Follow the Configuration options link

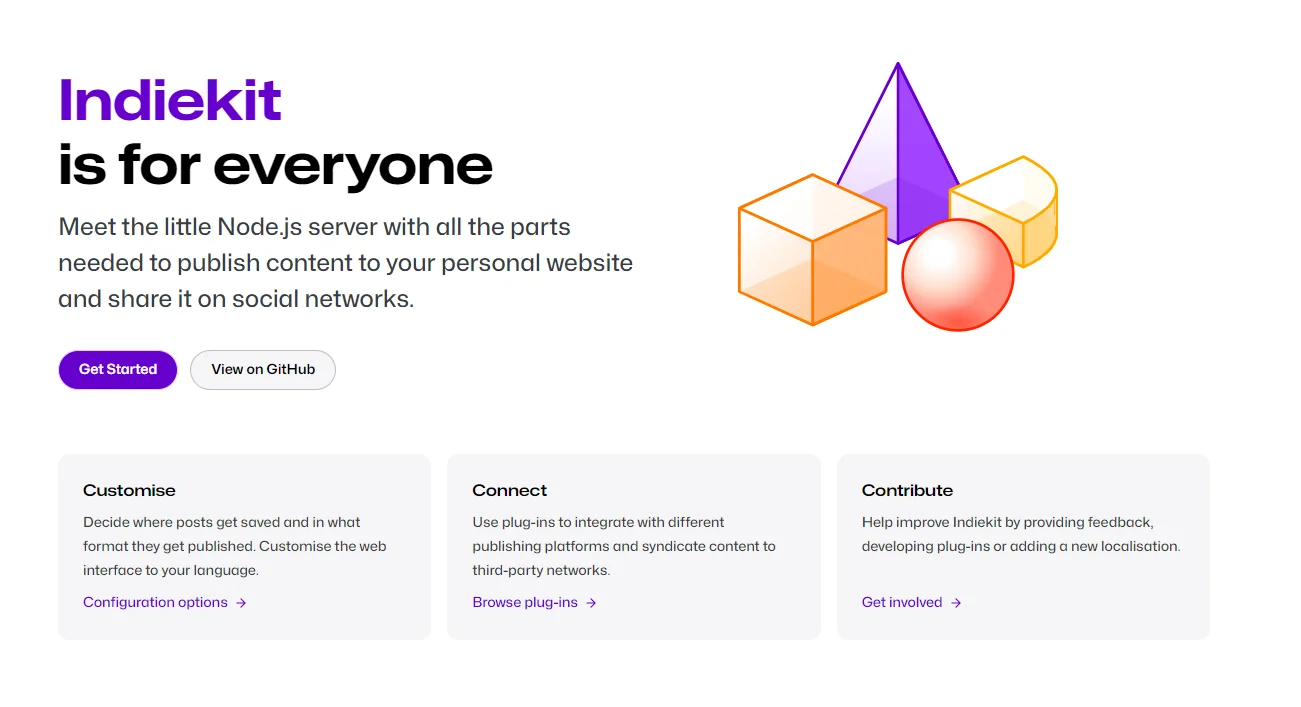click(x=155, y=602)
